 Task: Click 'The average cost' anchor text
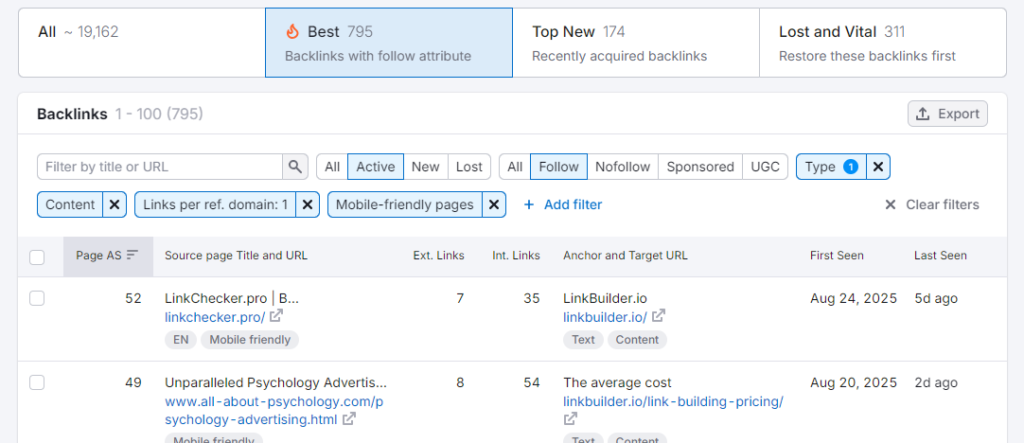point(617,383)
